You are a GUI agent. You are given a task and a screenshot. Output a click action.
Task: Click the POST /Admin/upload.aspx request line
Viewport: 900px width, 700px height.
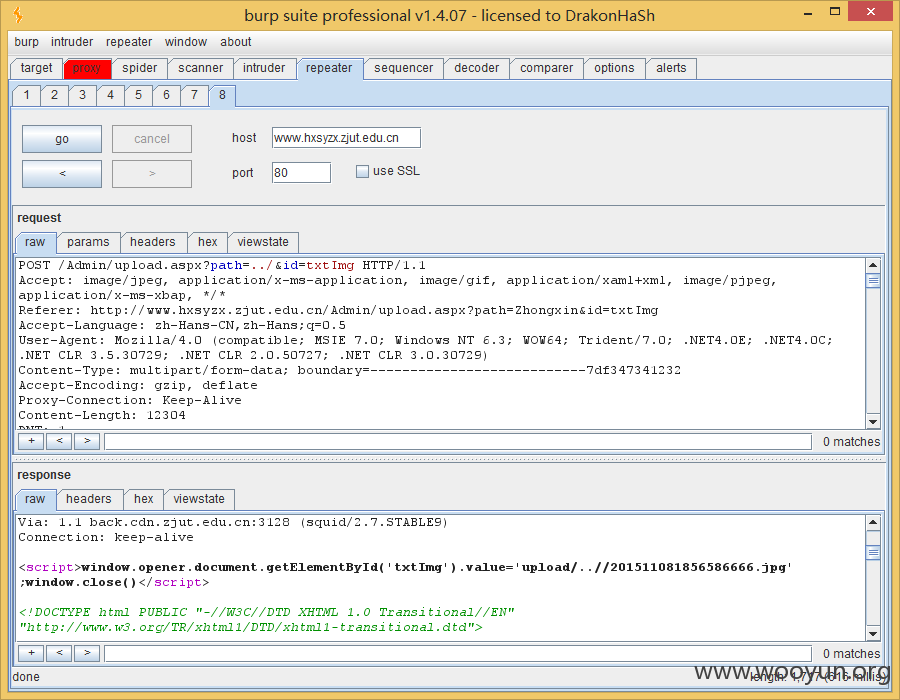[222, 265]
